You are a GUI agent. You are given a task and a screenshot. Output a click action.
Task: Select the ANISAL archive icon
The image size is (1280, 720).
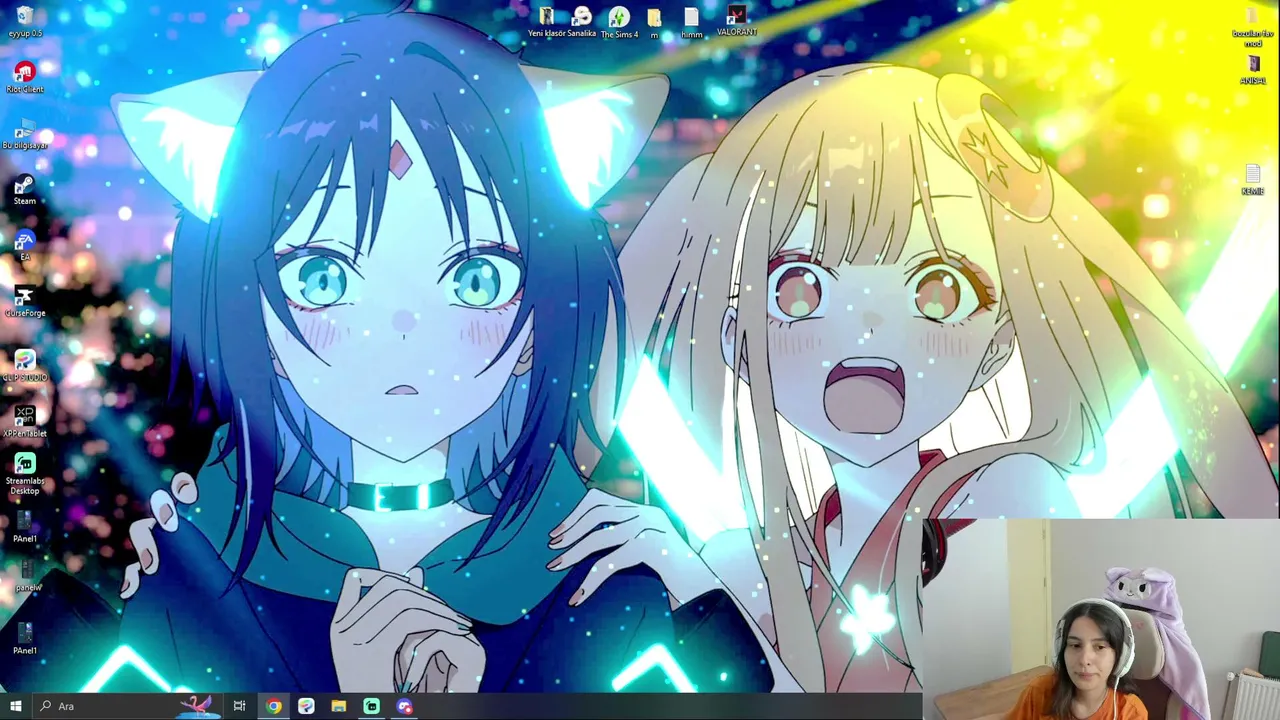pyautogui.click(x=1253, y=70)
